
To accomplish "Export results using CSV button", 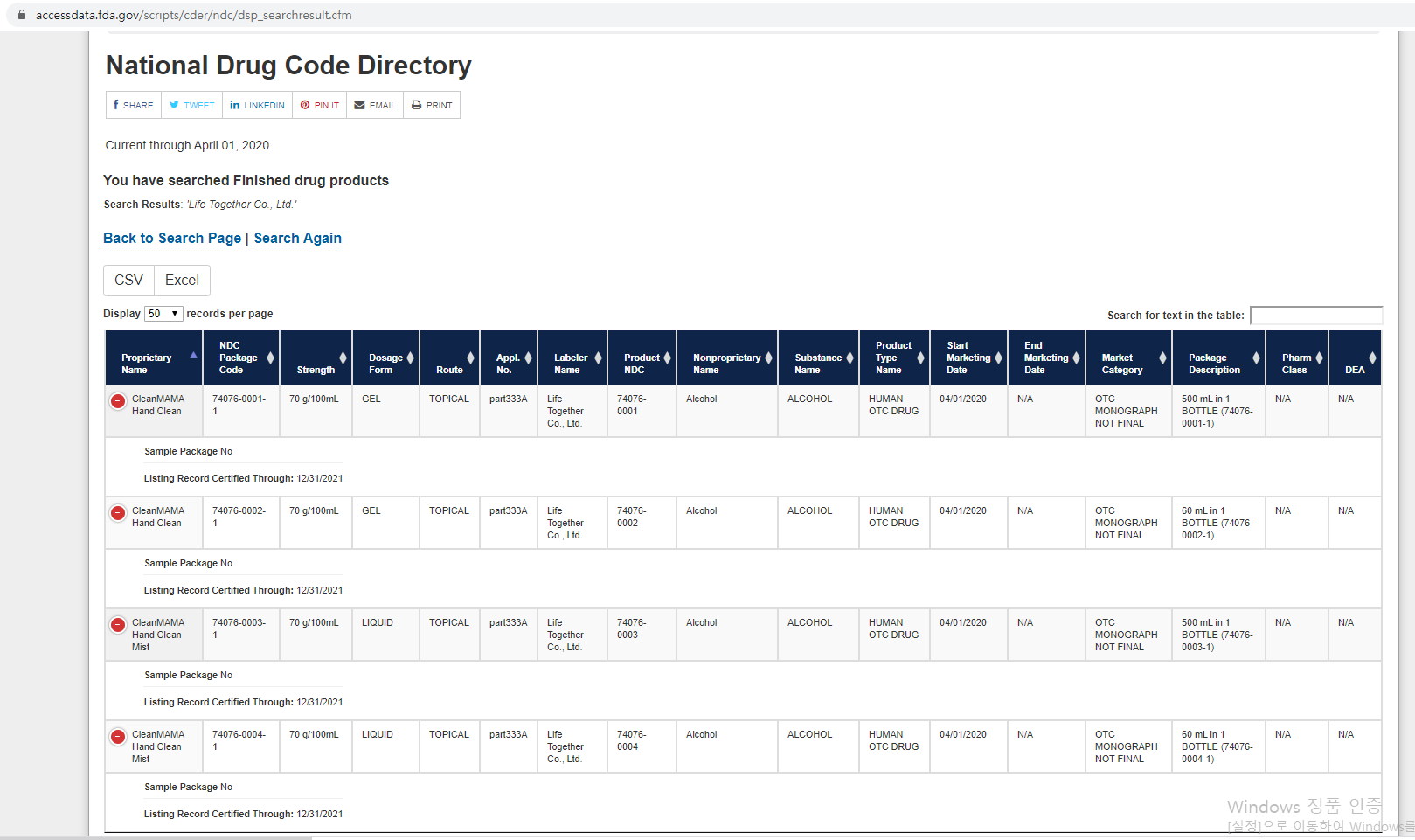I will (x=128, y=281).
